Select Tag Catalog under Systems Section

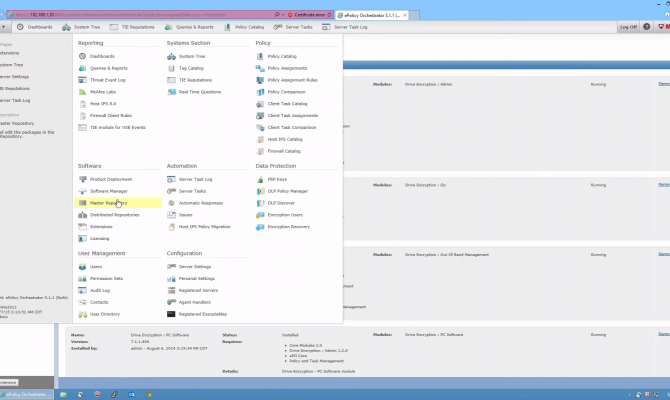coord(192,68)
